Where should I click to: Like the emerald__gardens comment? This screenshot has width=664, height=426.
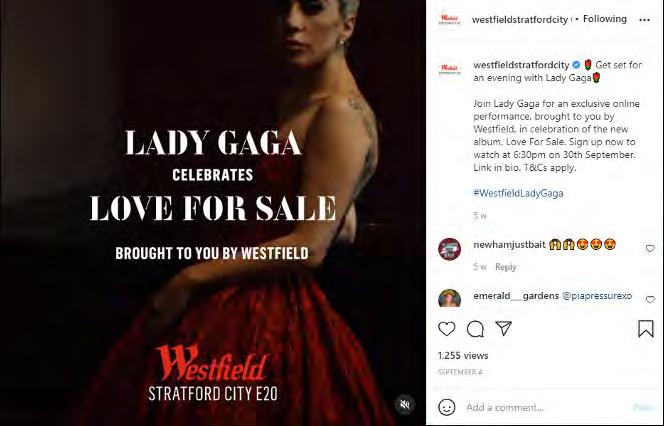click(x=650, y=299)
